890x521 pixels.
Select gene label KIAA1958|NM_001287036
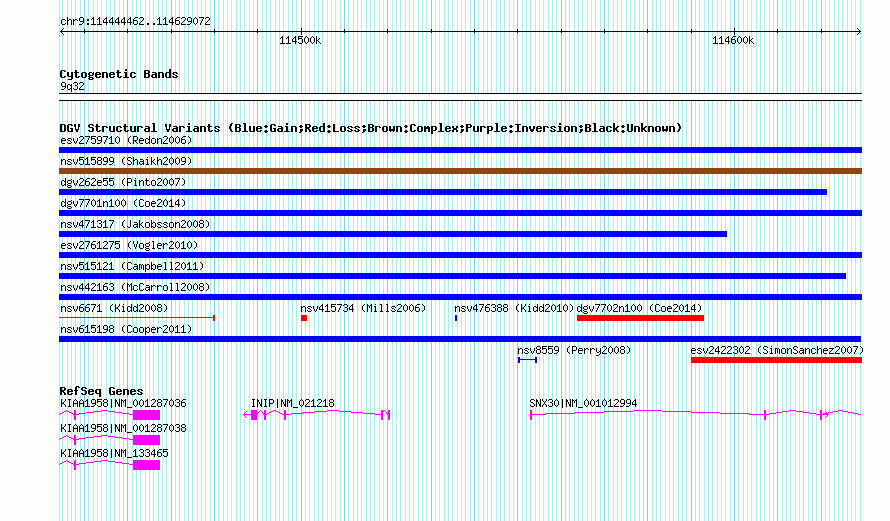pyautogui.click(x=123, y=404)
